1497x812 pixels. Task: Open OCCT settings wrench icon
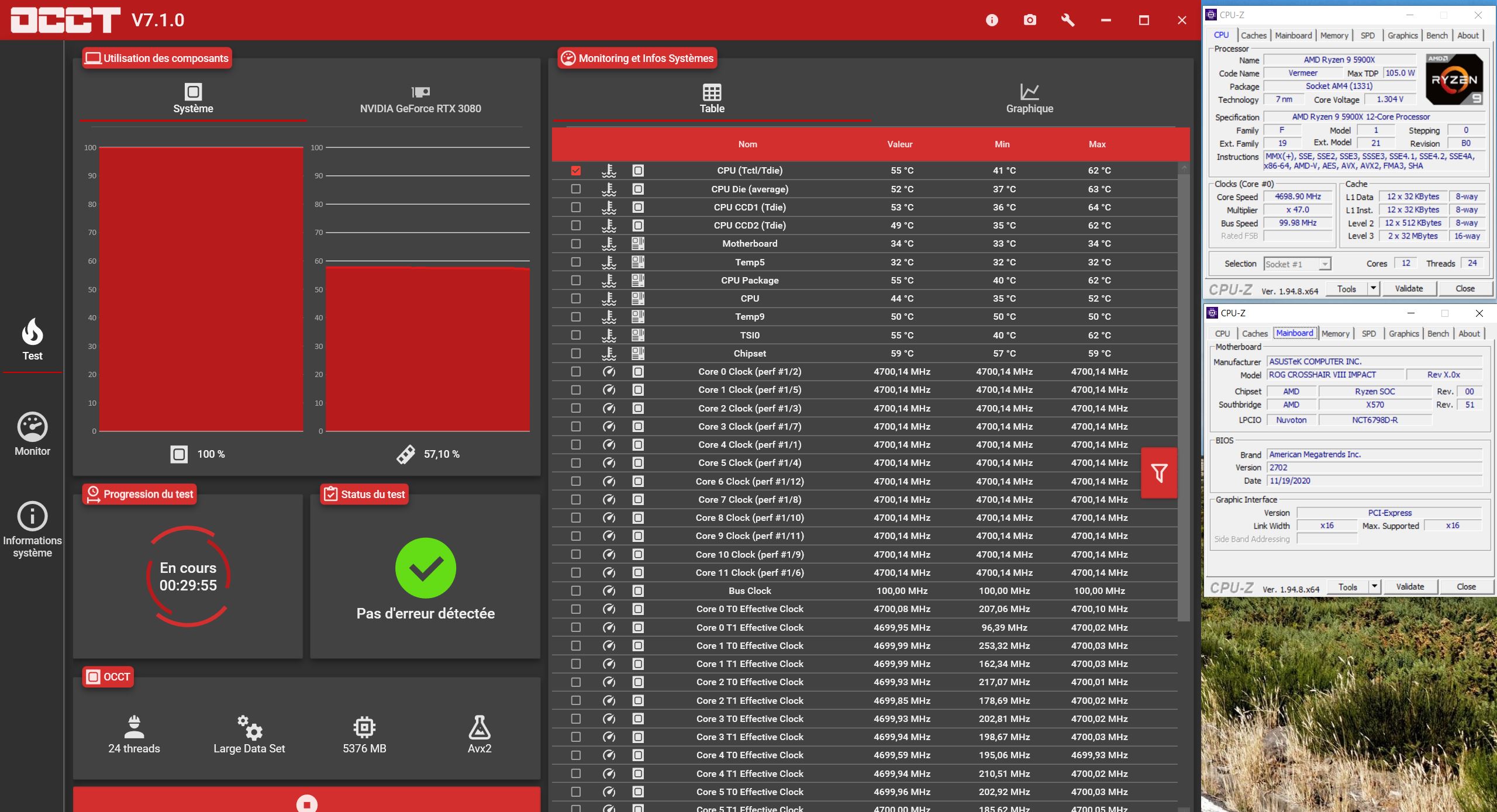pos(1068,20)
